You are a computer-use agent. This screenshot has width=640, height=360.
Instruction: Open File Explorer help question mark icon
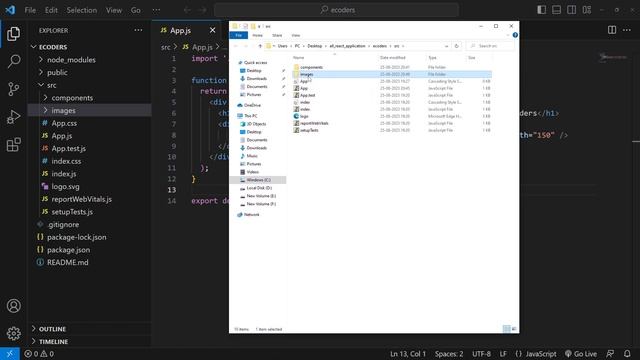(x=515, y=35)
